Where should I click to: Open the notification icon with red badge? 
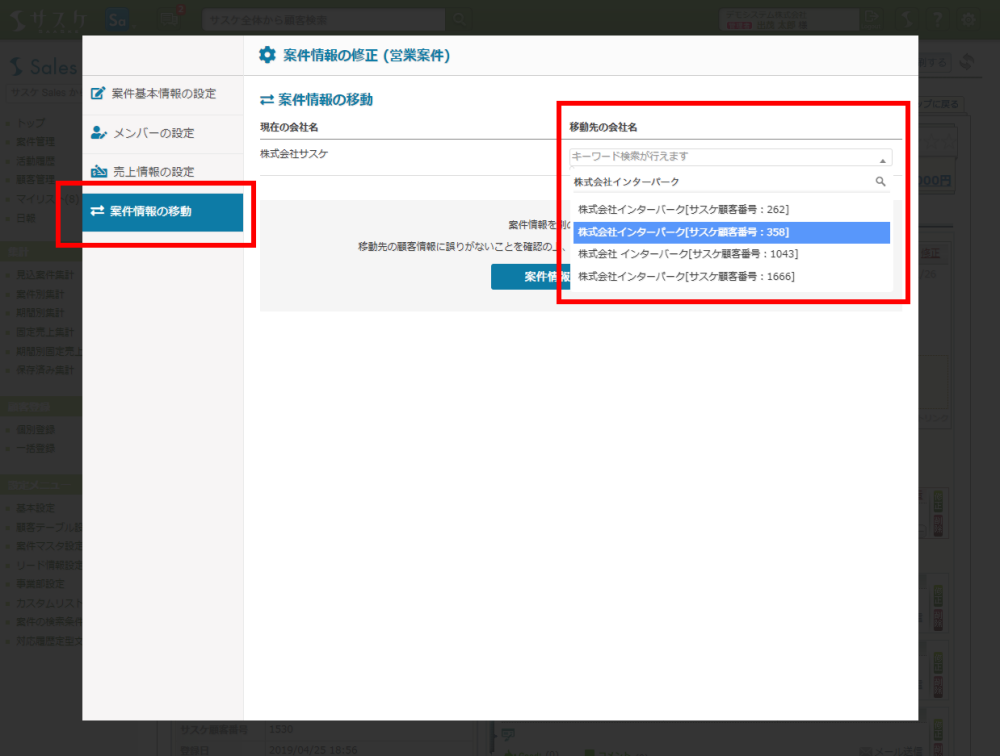(x=170, y=19)
